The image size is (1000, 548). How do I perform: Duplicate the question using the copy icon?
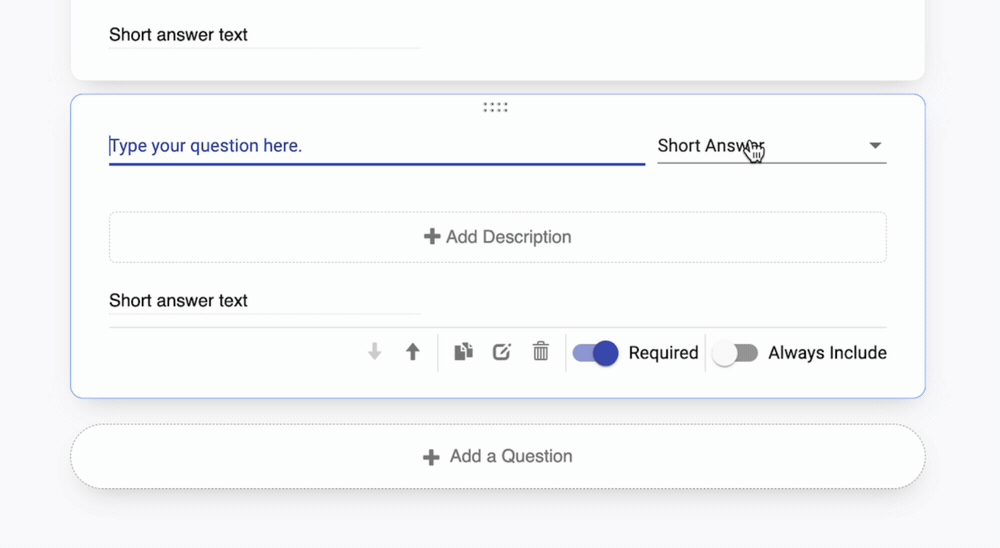(463, 352)
